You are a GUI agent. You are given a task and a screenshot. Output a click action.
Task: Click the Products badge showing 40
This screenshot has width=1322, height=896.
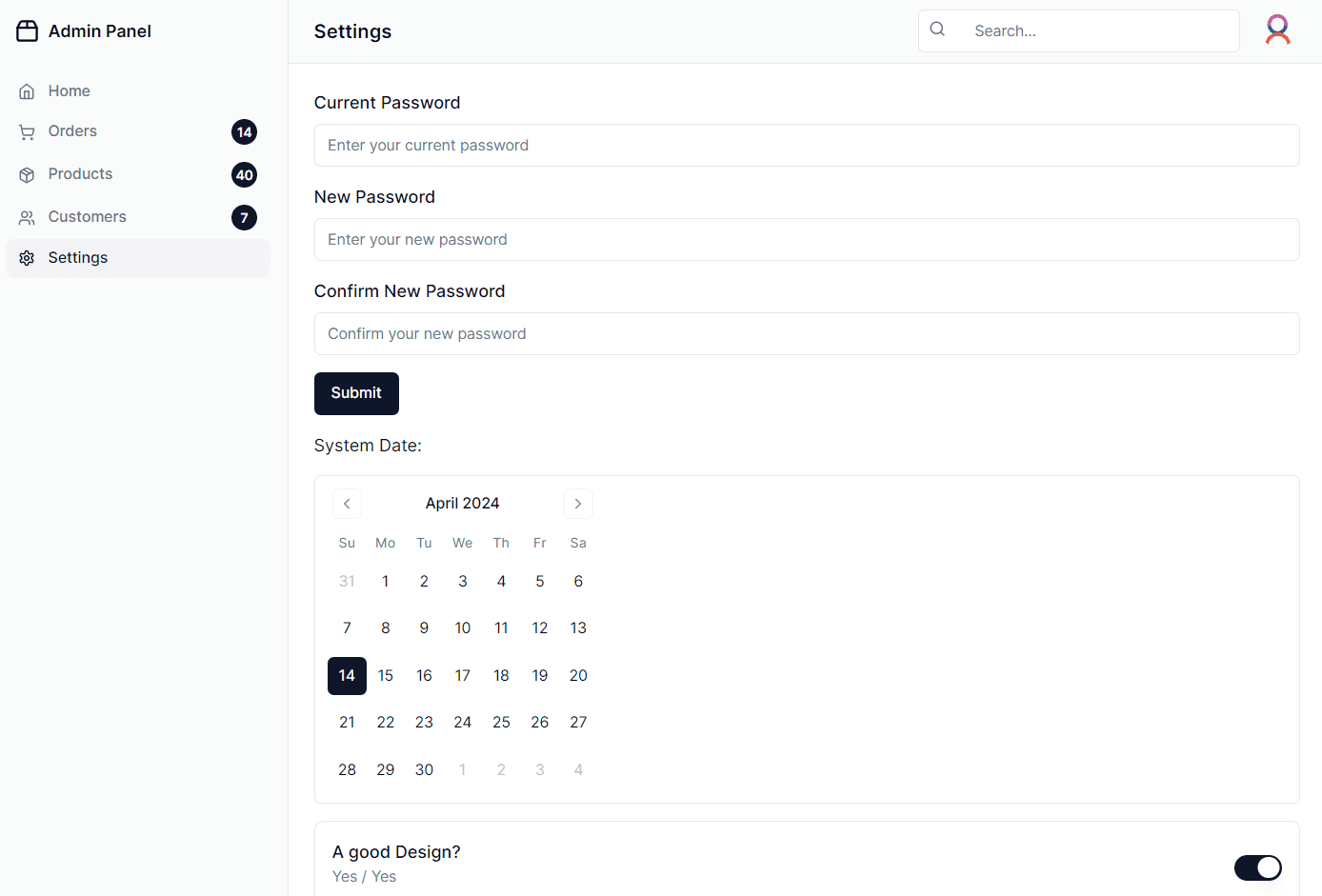pyautogui.click(x=245, y=175)
